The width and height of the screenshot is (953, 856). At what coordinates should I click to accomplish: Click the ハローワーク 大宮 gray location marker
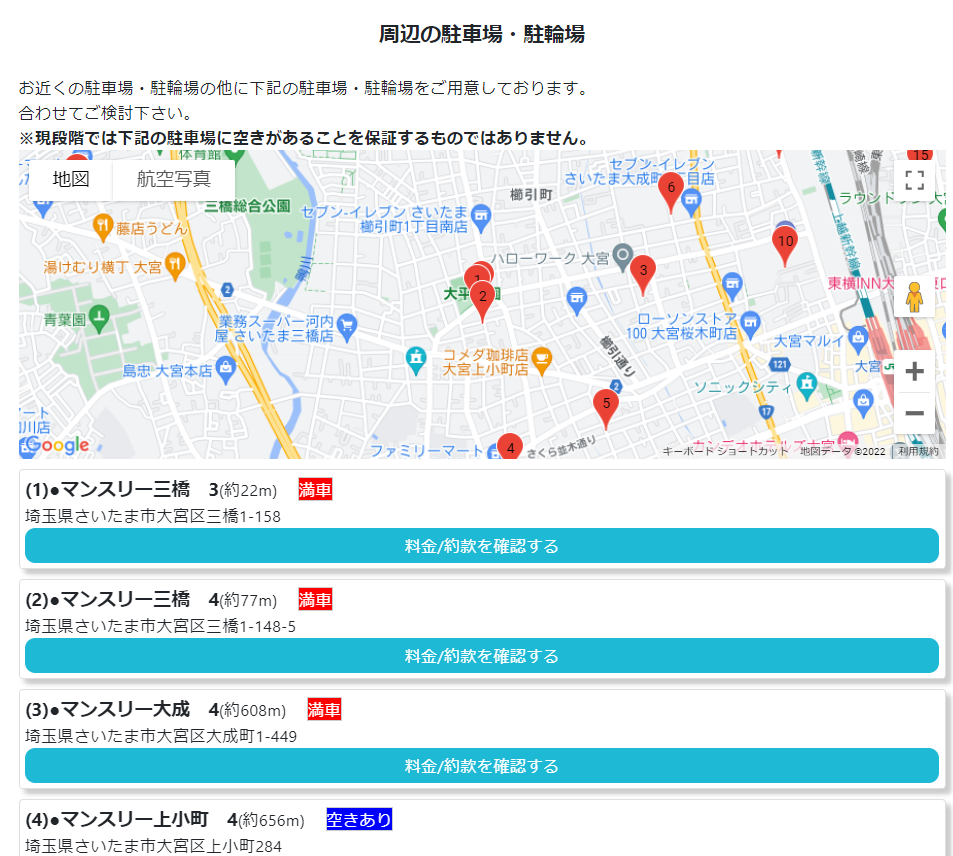tap(622, 256)
